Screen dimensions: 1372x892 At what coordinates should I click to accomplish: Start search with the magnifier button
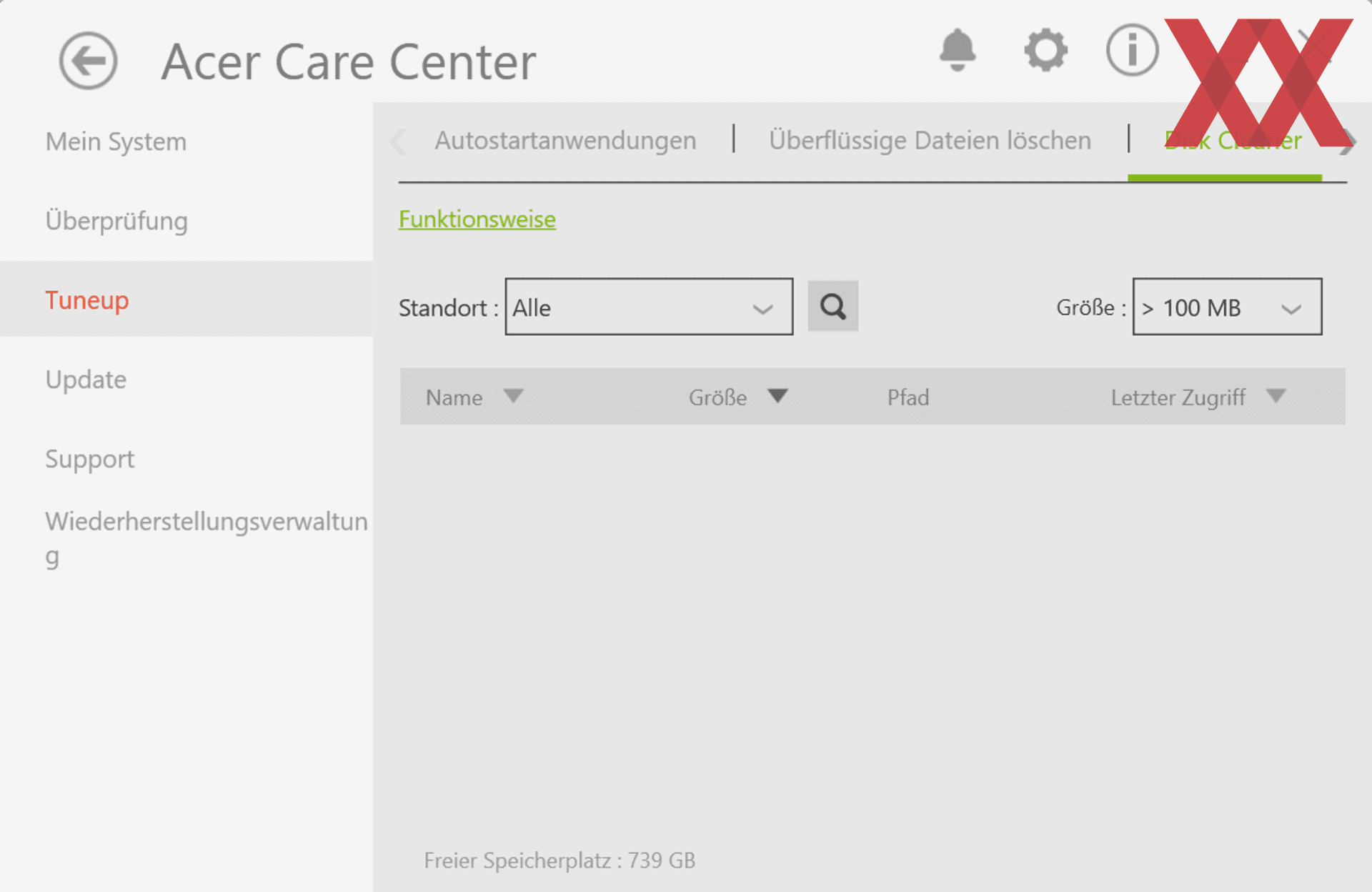(832, 307)
